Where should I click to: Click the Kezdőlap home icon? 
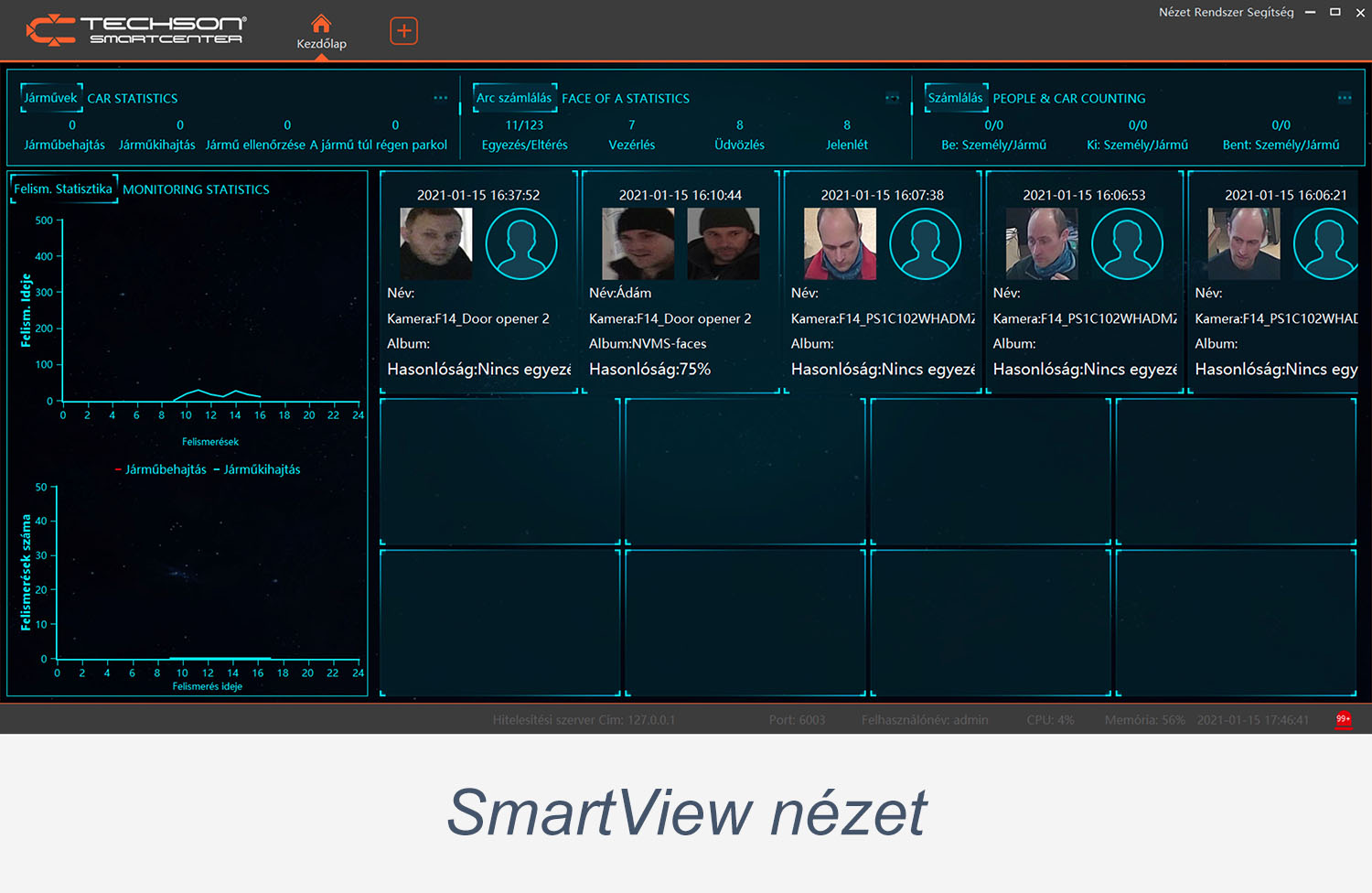tap(321, 23)
